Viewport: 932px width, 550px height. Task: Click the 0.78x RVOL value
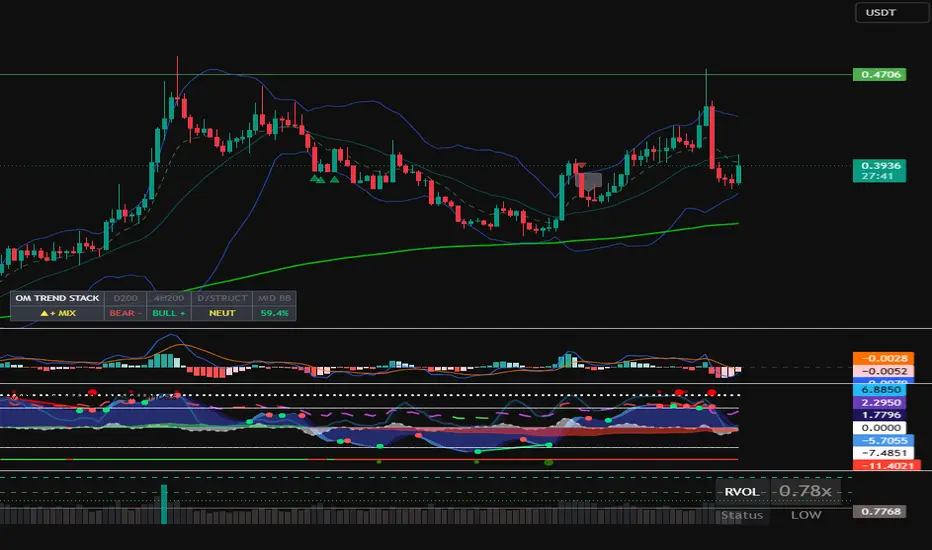point(805,491)
